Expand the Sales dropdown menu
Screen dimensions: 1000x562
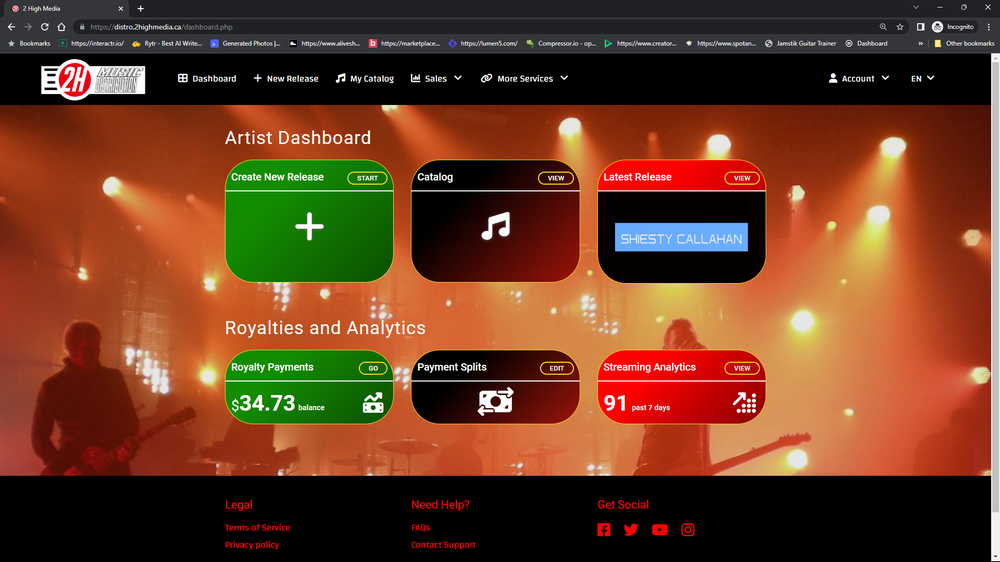436,78
